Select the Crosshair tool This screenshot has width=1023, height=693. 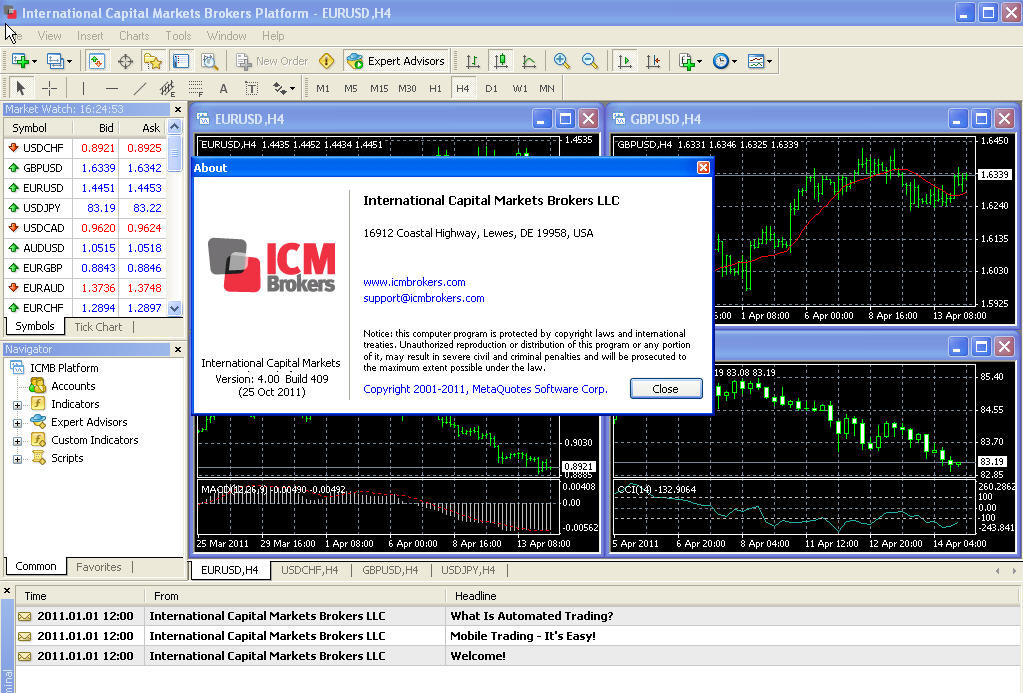[x=49, y=88]
